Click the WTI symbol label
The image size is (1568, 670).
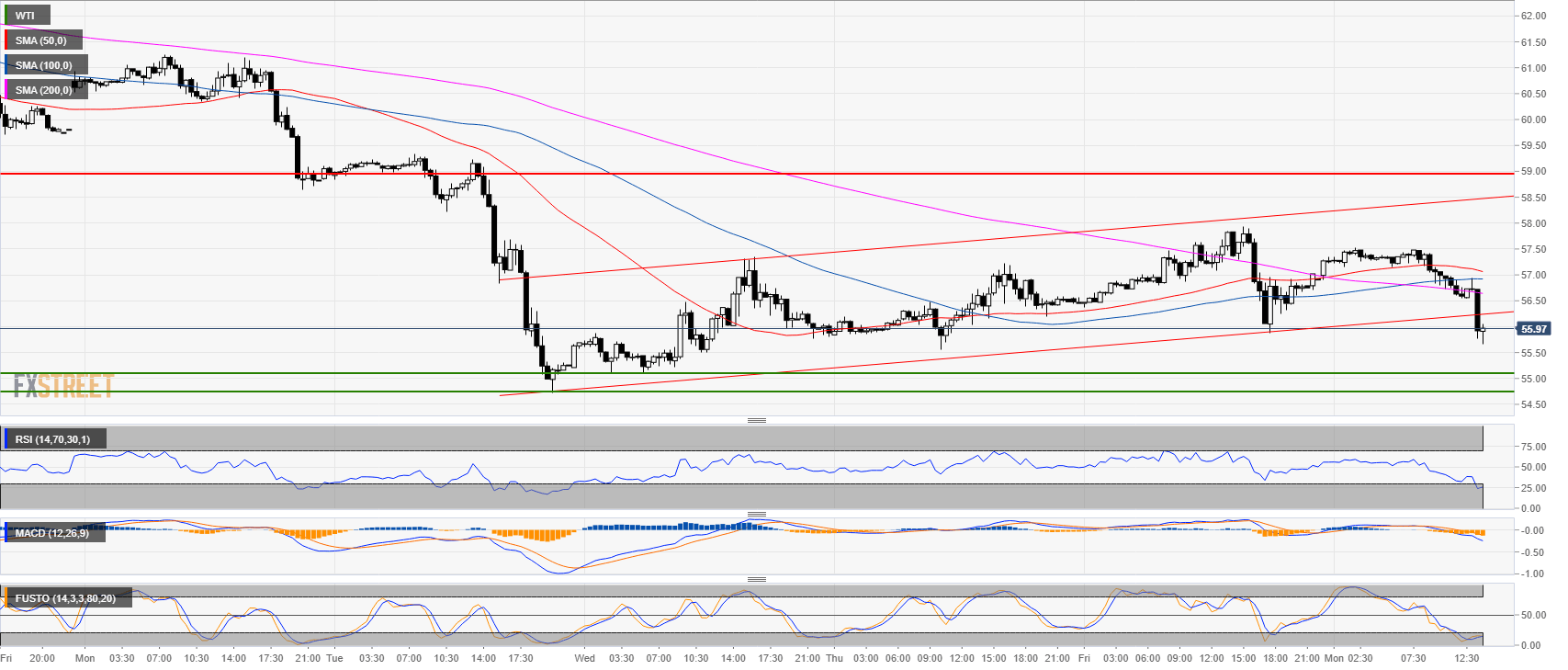pos(26,16)
